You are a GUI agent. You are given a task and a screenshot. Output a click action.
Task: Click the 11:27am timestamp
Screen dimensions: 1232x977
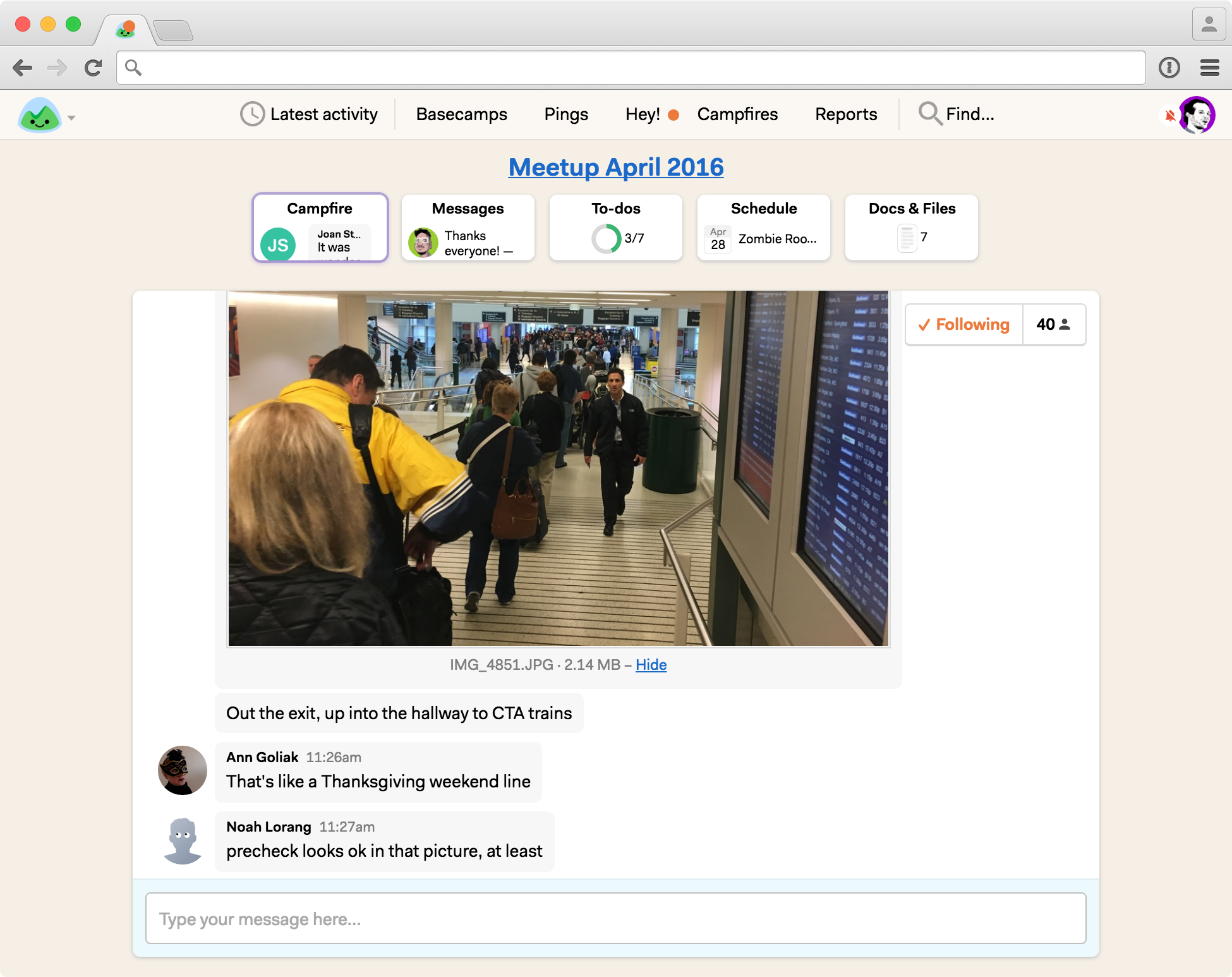pos(347,827)
